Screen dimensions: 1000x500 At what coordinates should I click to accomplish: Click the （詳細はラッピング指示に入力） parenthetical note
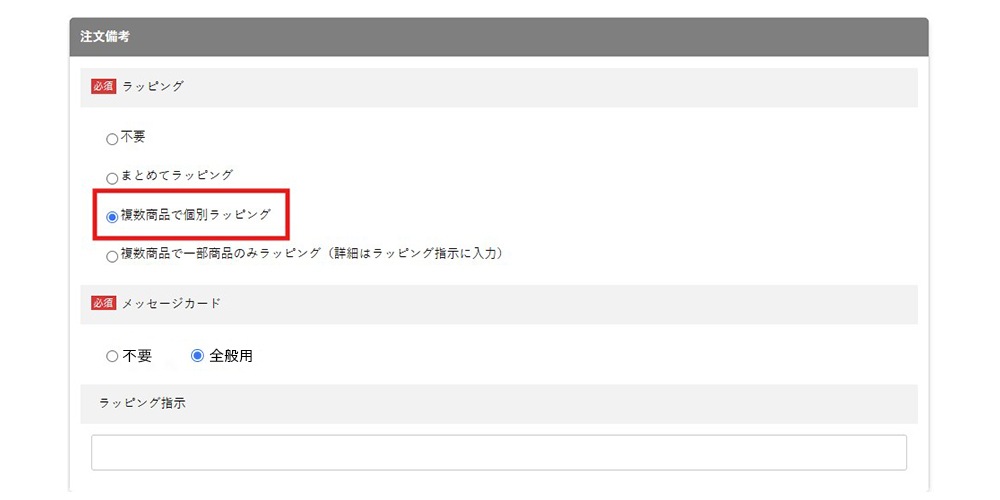[417, 254]
